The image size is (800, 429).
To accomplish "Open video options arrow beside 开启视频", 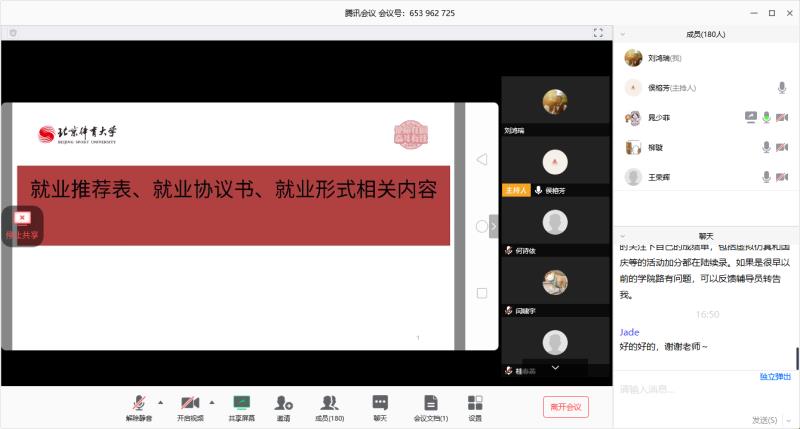I will click(x=211, y=401).
